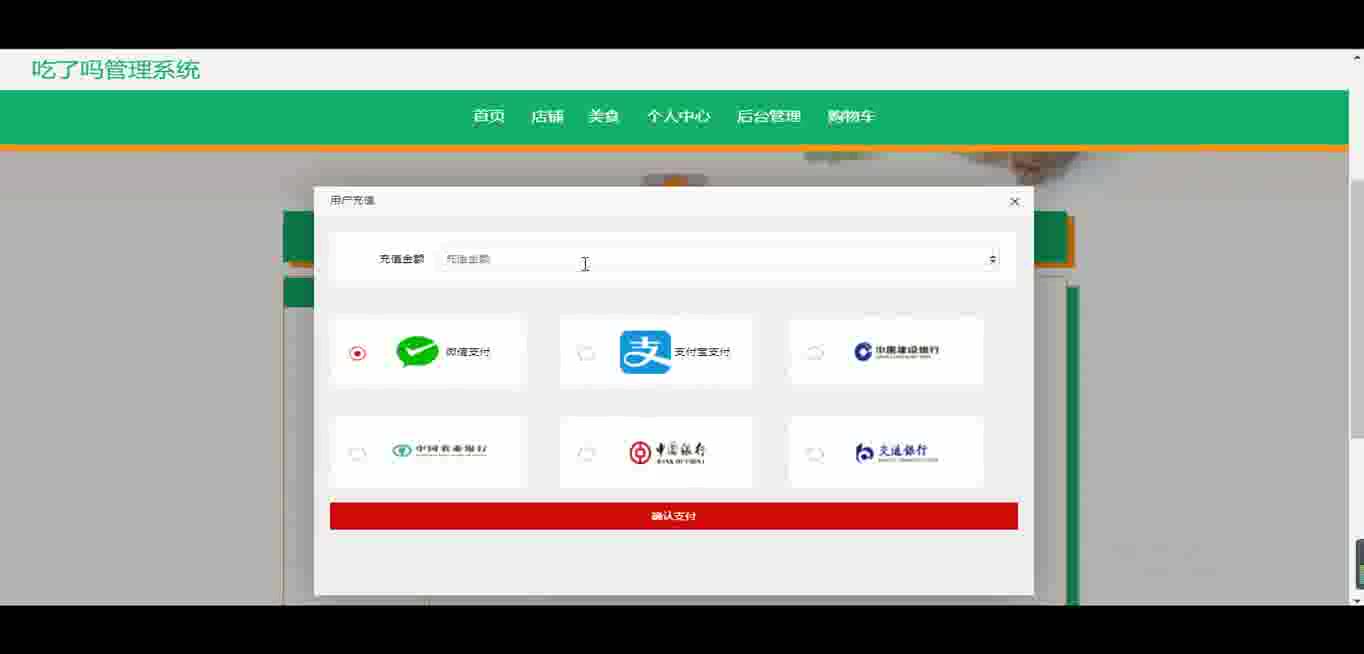Click the China Construction Bank logo

(897, 352)
